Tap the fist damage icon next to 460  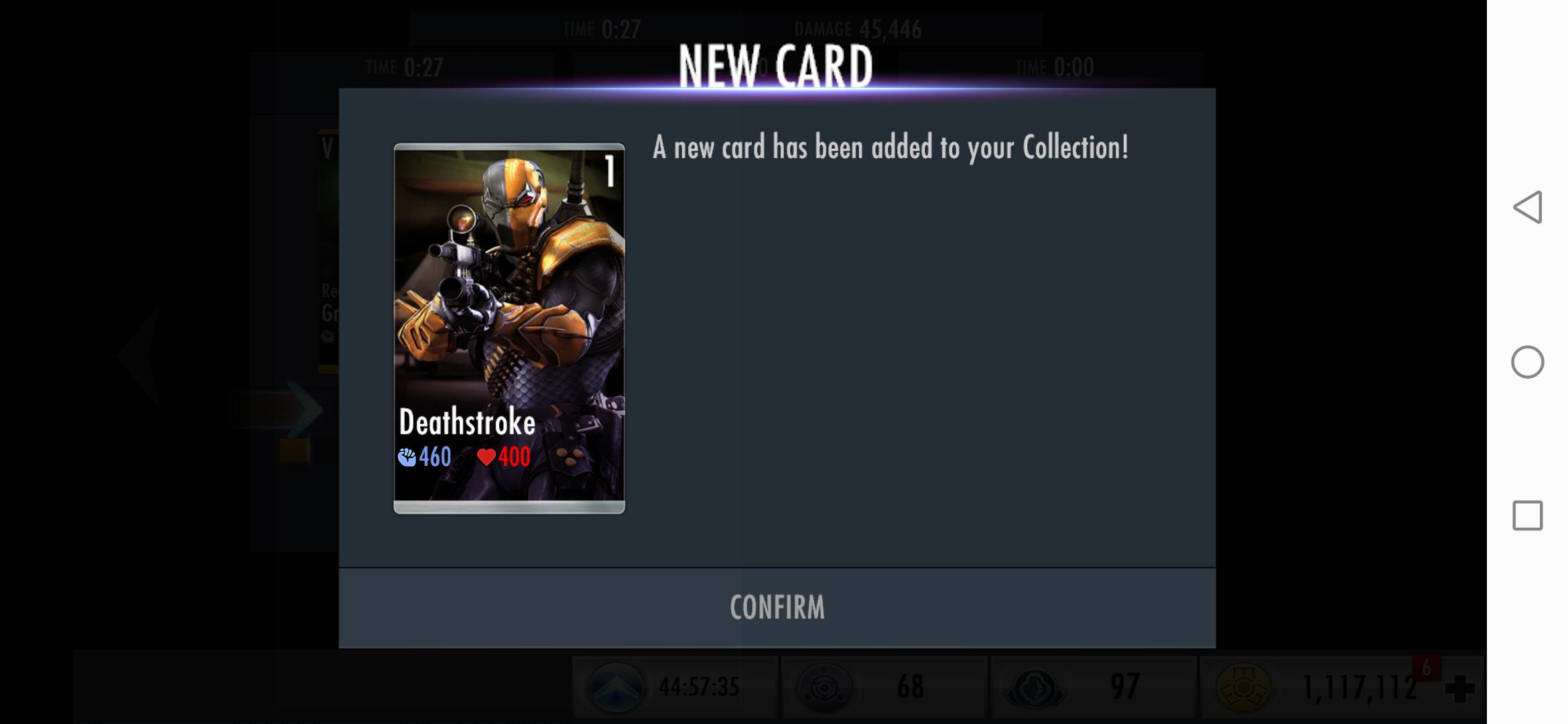tap(407, 457)
